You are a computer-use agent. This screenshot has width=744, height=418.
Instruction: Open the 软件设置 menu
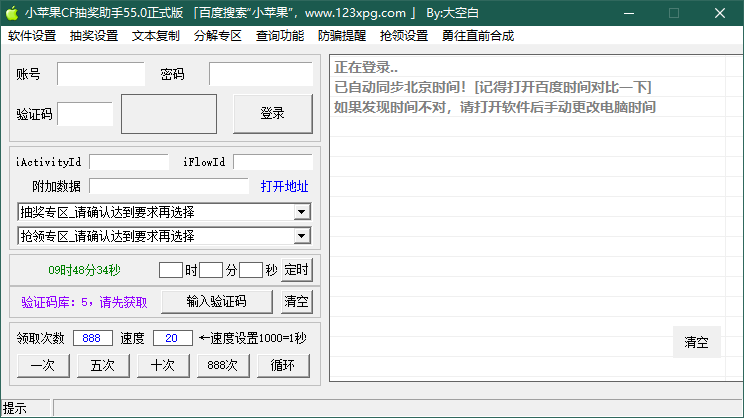tap(32, 36)
